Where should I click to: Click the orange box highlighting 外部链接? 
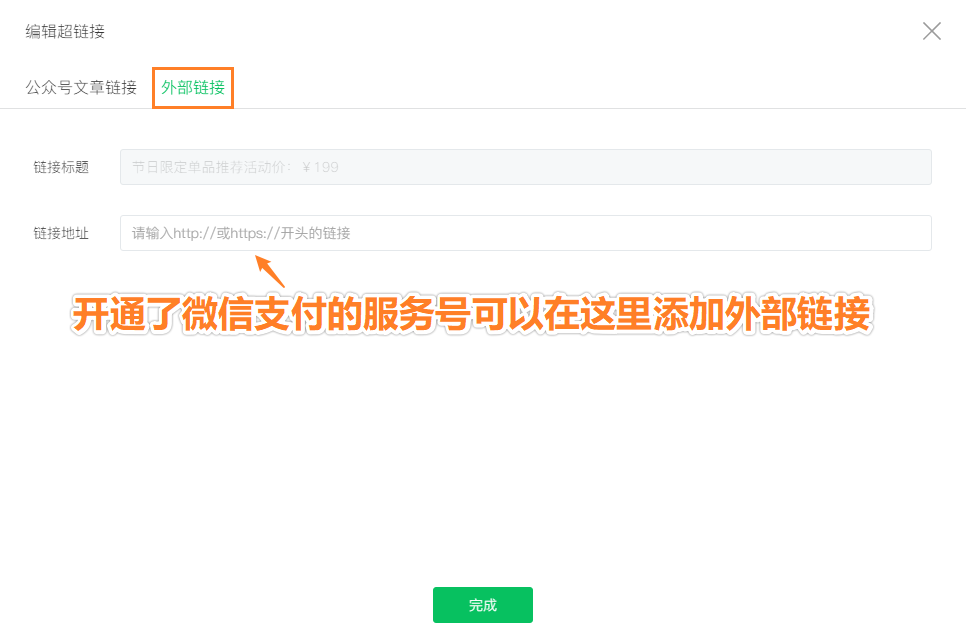193,88
